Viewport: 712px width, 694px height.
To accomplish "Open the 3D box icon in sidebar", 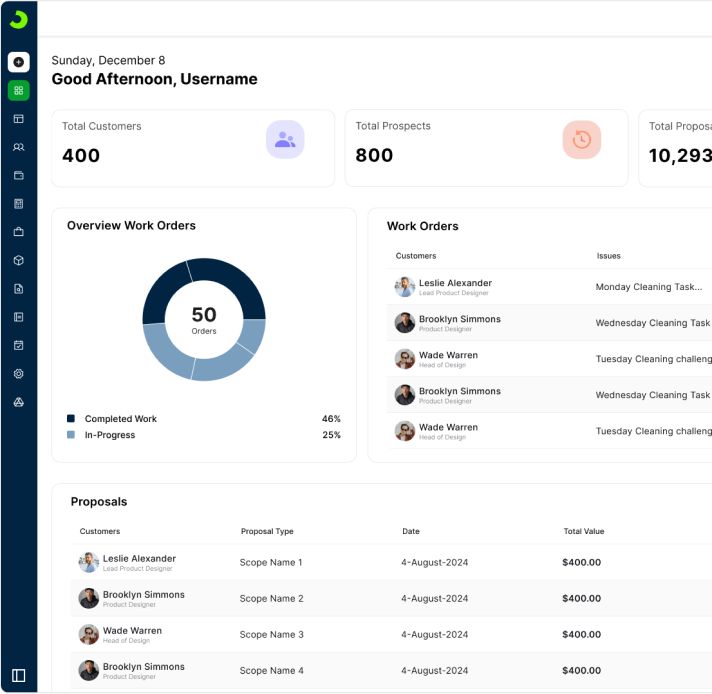I will coord(18,260).
